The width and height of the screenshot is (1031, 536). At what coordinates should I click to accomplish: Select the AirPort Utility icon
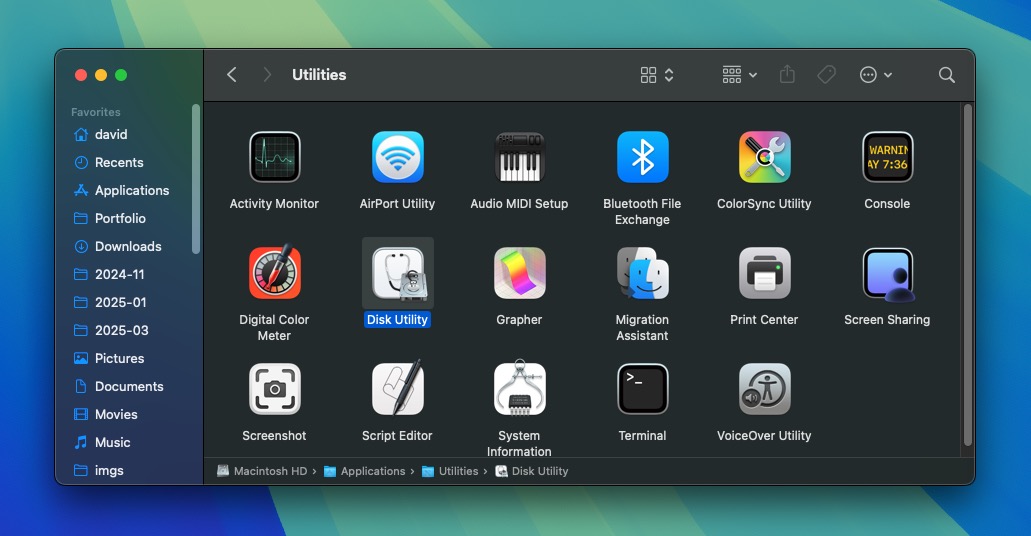pyautogui.click(x=397, y=157)
